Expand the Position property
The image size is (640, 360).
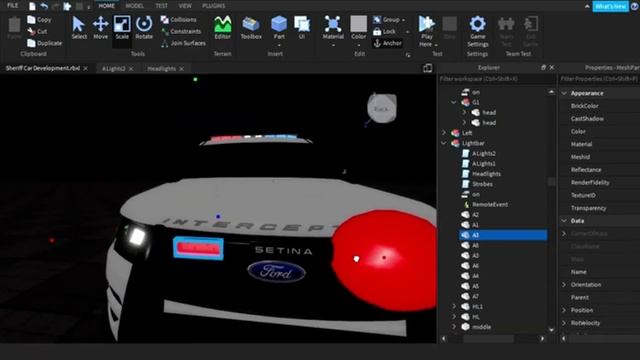(564, 310)
